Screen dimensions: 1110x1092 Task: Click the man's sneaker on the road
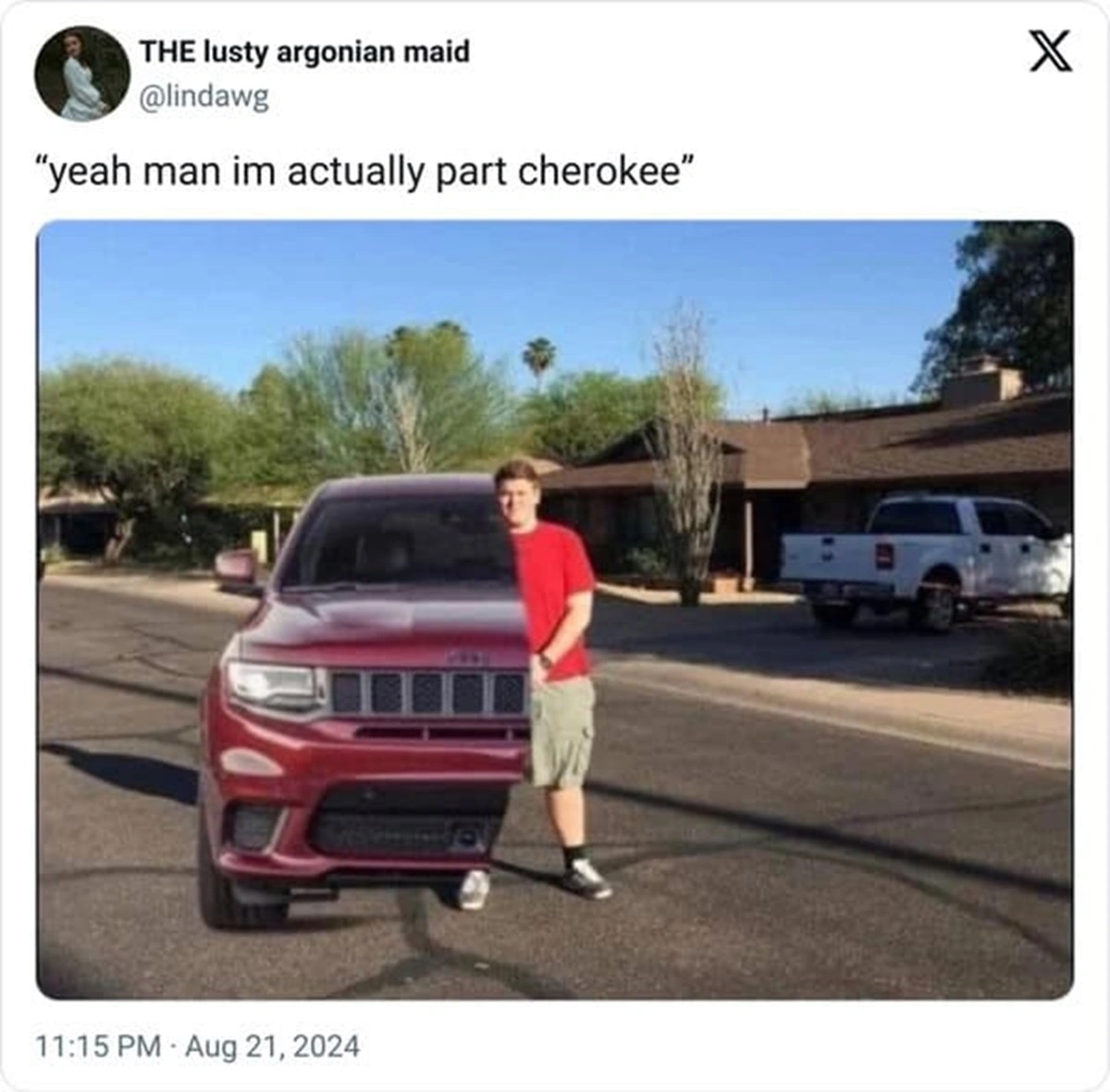(x=586, y=877)
